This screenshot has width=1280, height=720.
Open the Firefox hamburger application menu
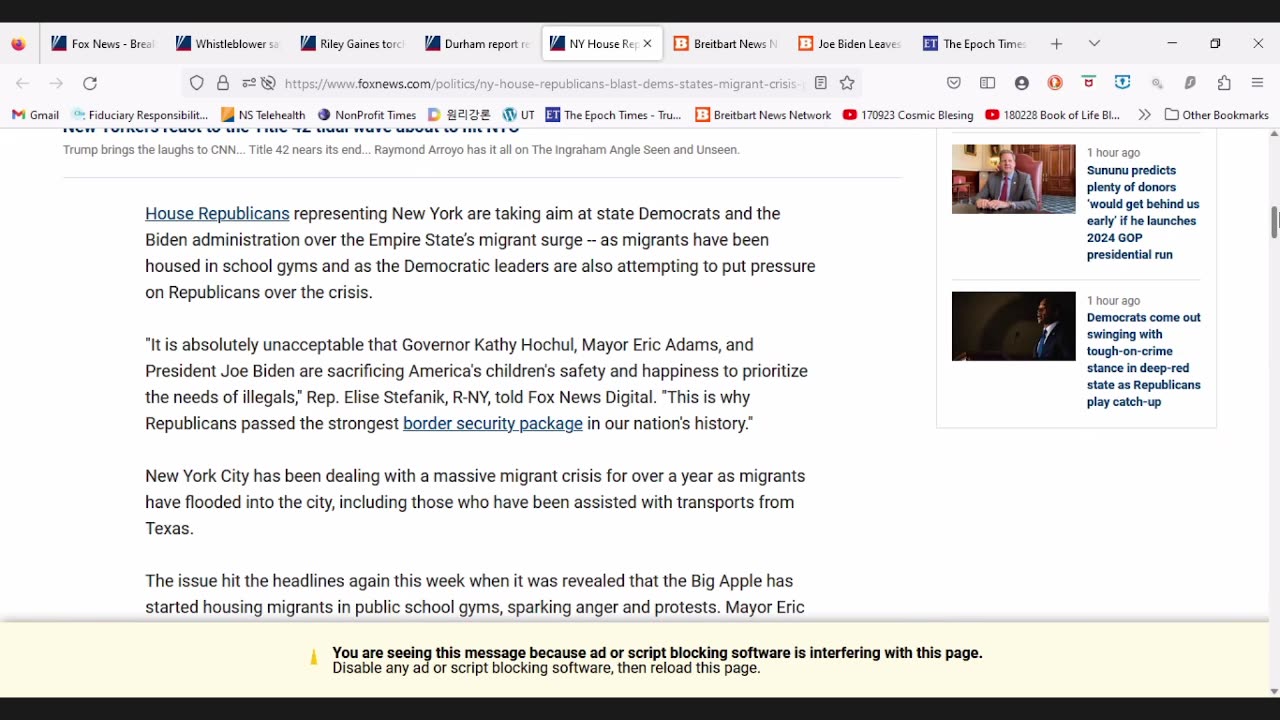click(1258, 84)
